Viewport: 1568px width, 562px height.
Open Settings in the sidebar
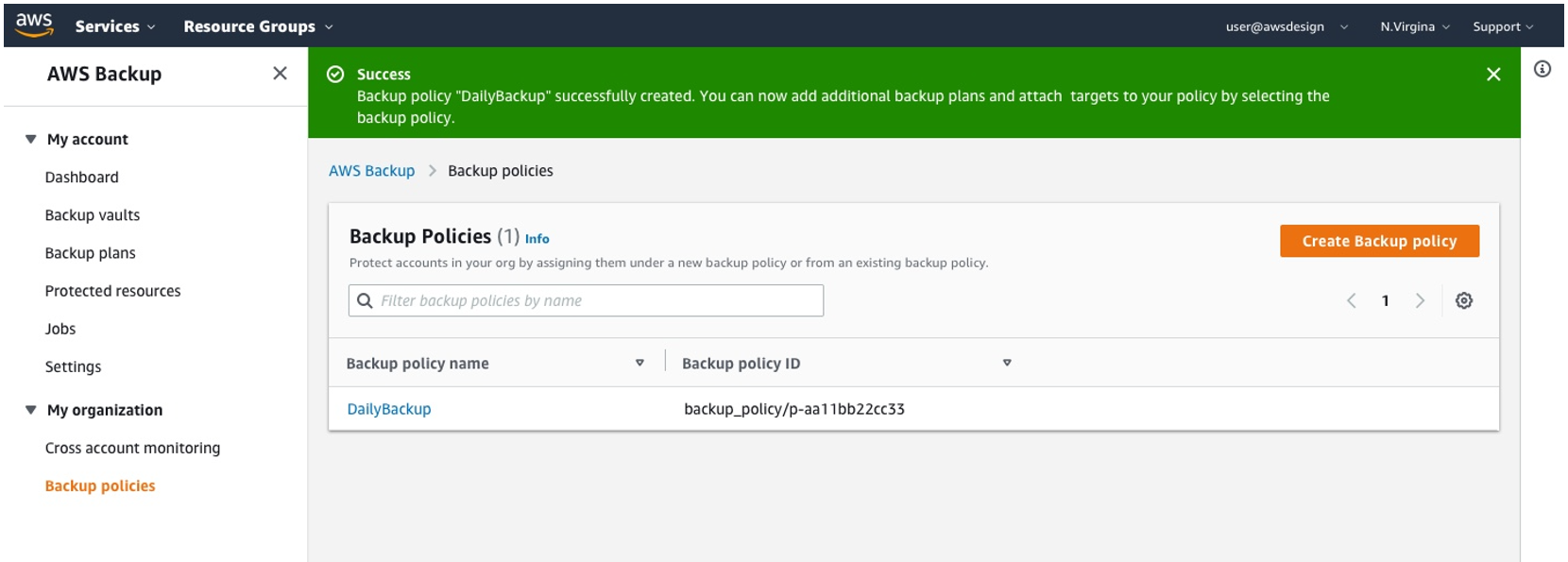tap(73, 366)
